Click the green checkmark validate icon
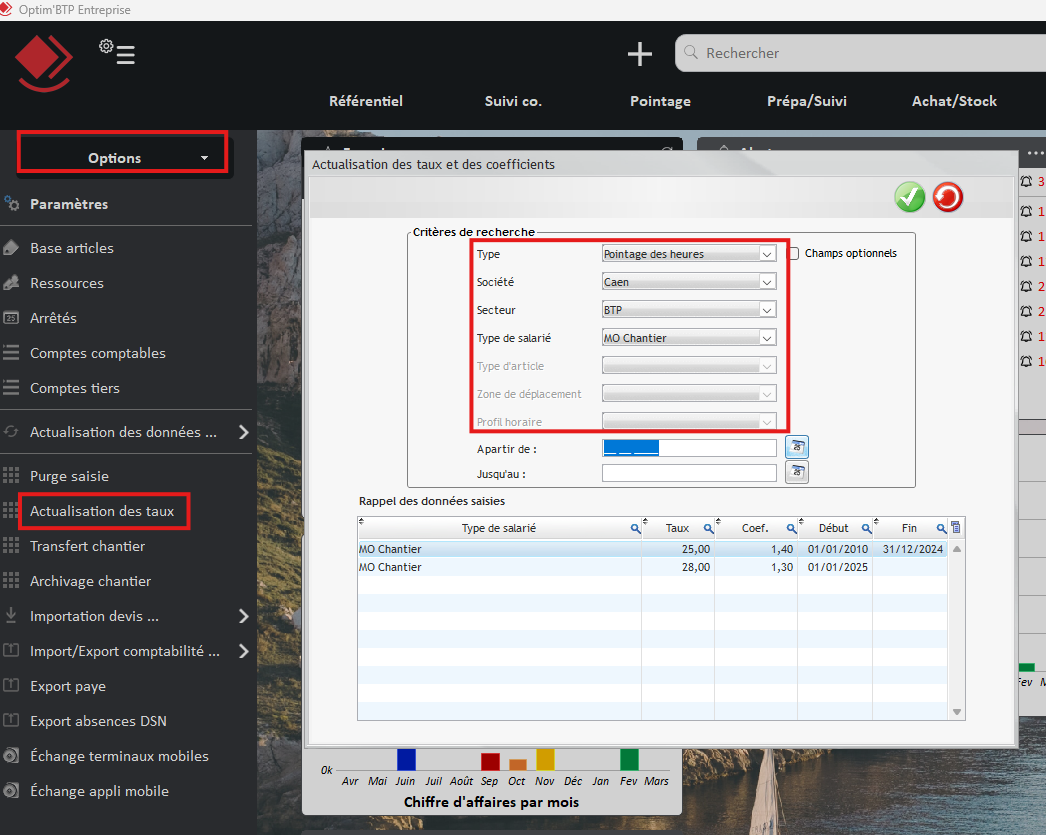1046x835 pixels. click(x=909, y=197)
